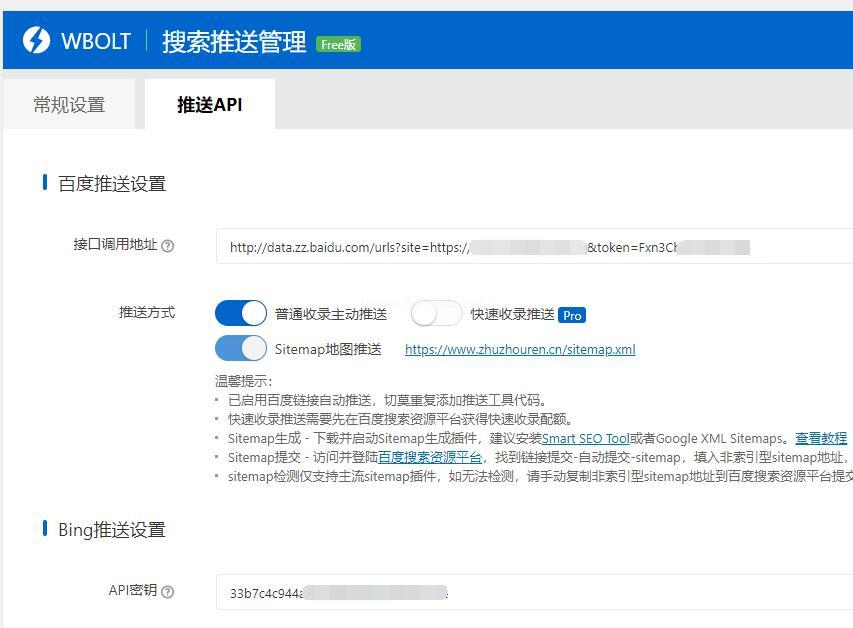Viewport: 853px width, 628px height.
Task: Click the 搜索推送管理 page title
Action: 234,42
